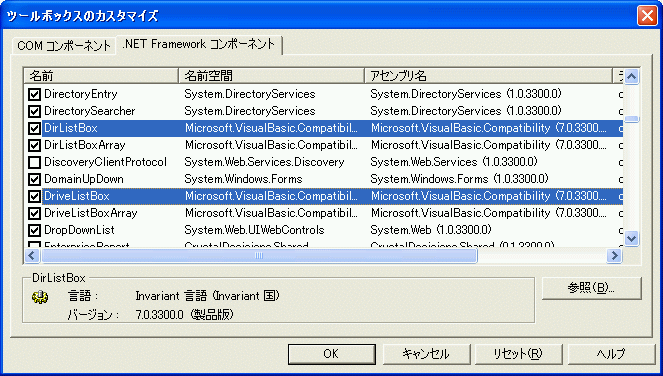Click the System.Web.UI.WebControls namespace cell

pos(254,230)
